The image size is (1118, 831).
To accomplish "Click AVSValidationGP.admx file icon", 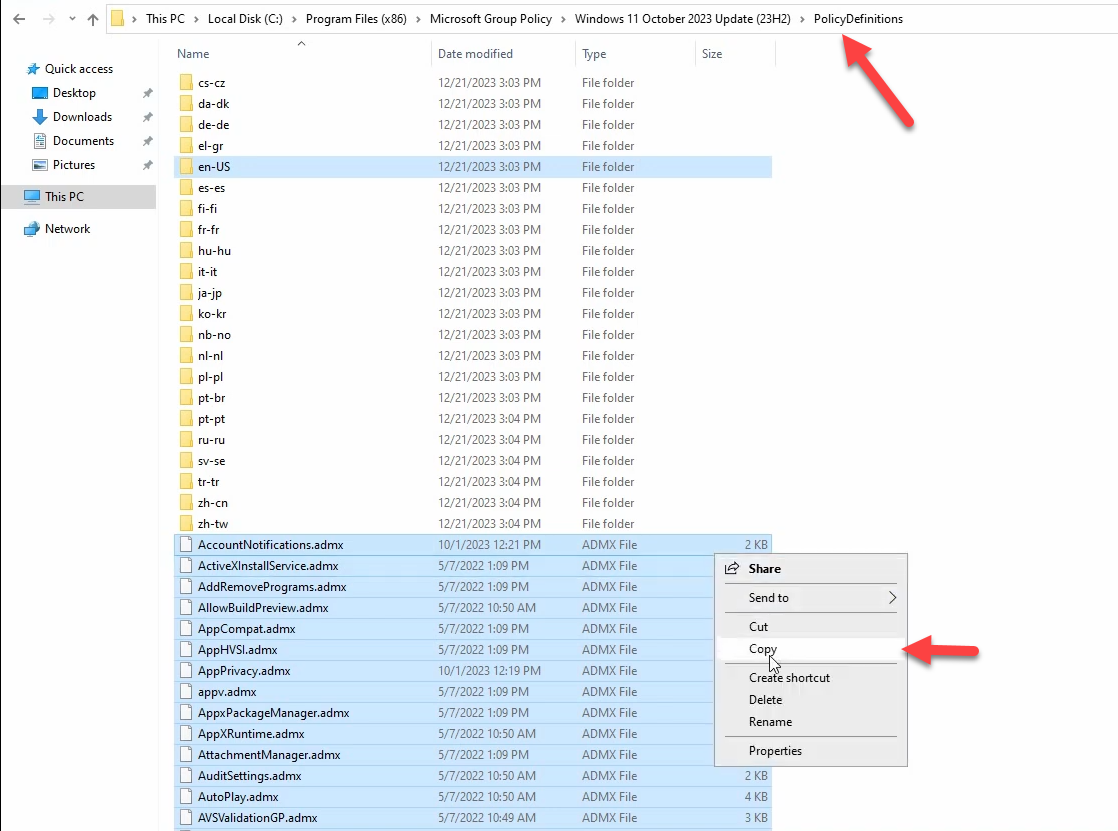I will (x=186, y=818).
